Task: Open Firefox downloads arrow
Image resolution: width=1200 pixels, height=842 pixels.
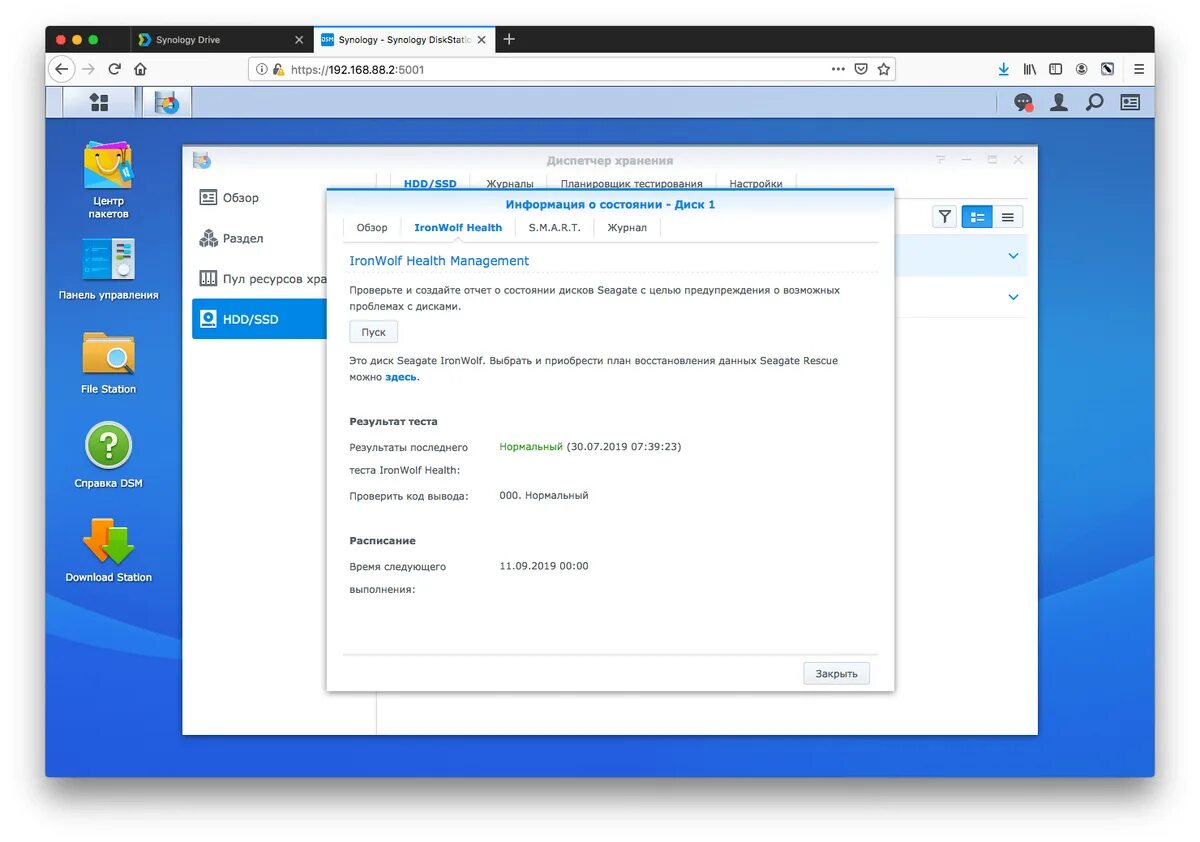Action: tap(1004, 69)
